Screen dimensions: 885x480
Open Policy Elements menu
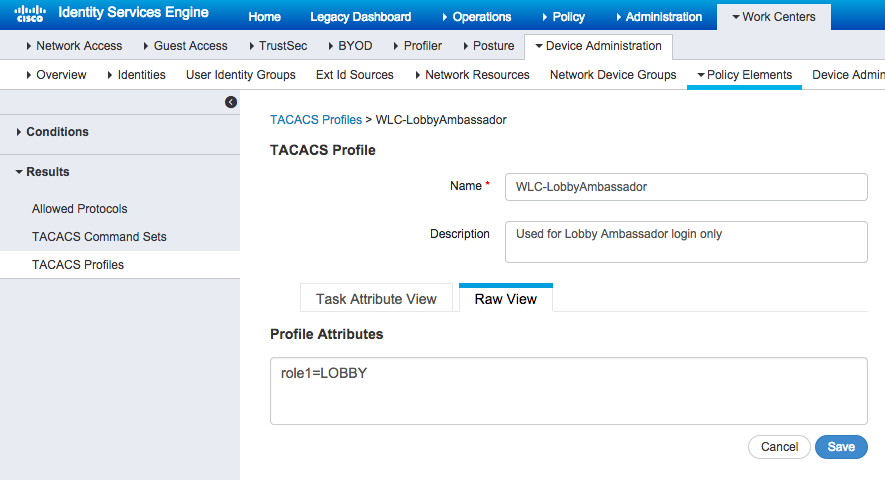coord(744,75)
